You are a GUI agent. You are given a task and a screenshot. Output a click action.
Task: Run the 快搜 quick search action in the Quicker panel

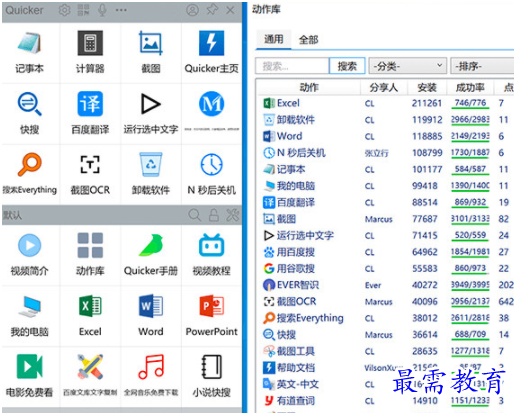coord(30,113)
